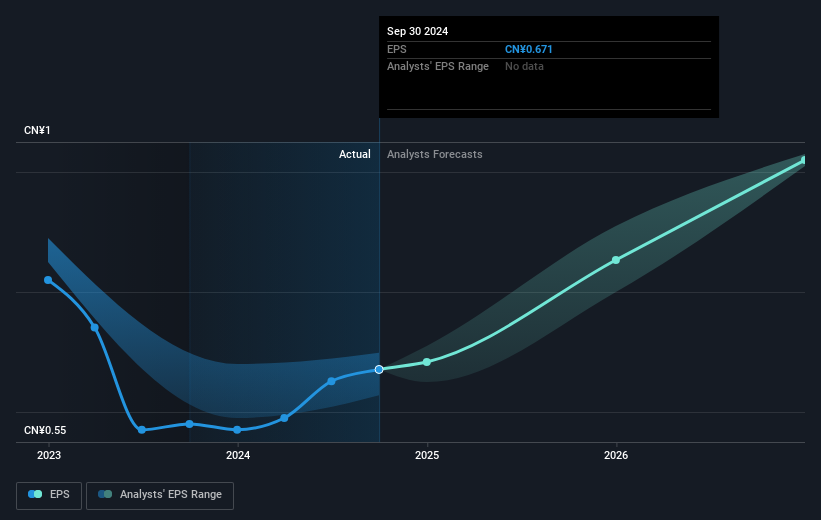
Task: Click the CN¥1 y-axis label
Action: pos(37,130)
